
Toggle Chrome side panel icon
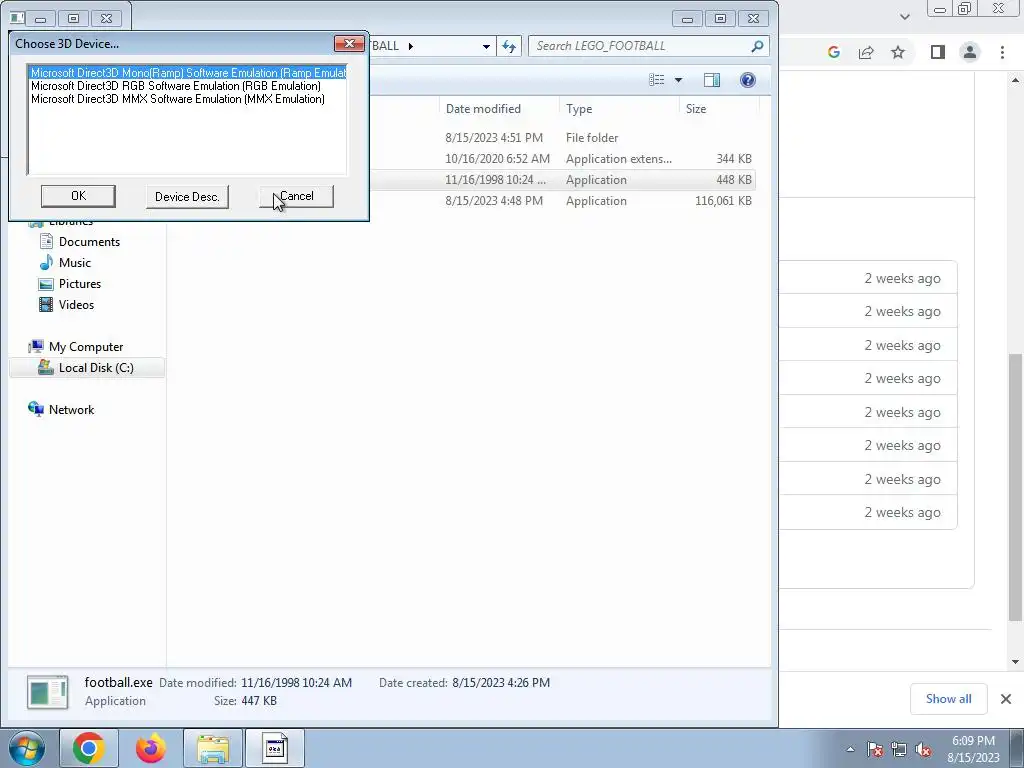click(938, 52)
